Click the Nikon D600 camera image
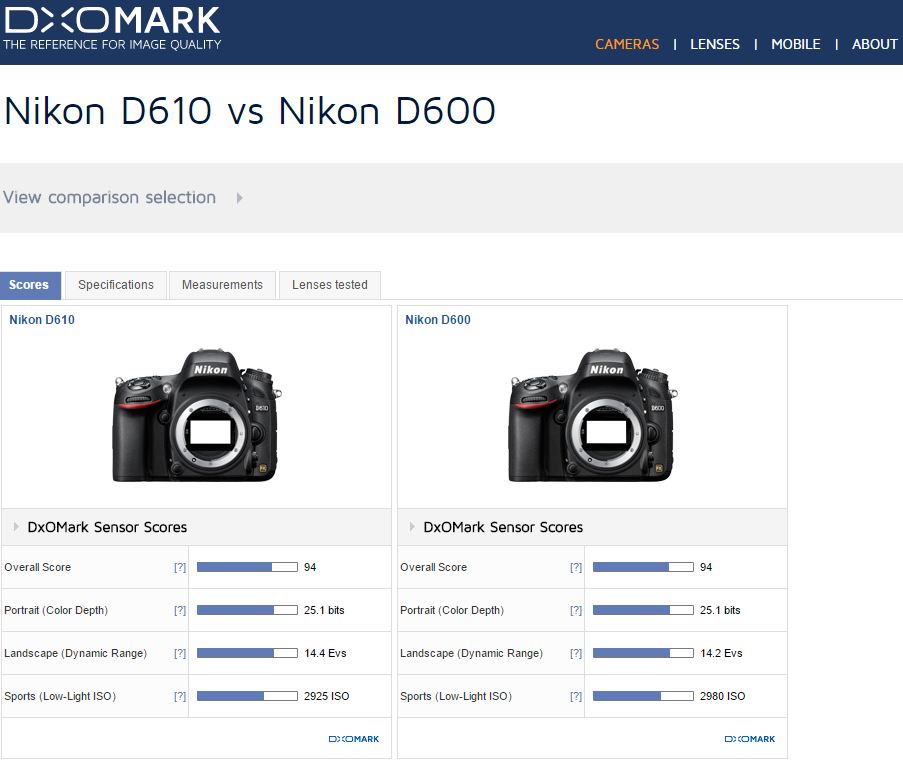Viewport: 903px width, 772px height. tap(593, 414)
